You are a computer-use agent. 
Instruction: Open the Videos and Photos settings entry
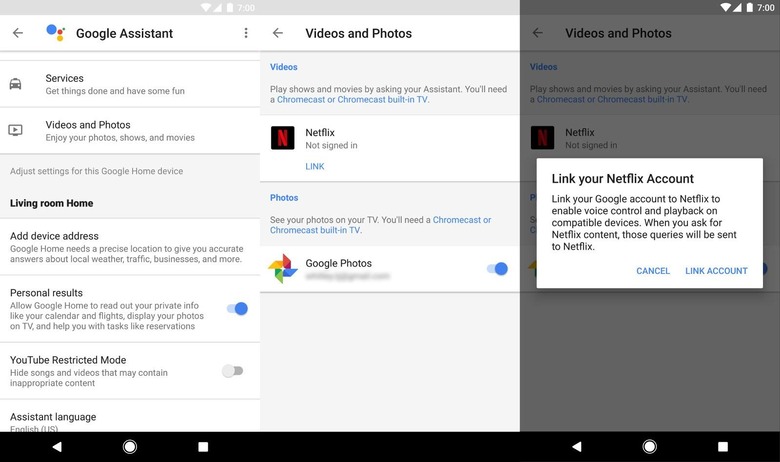[x=130, y=131]
